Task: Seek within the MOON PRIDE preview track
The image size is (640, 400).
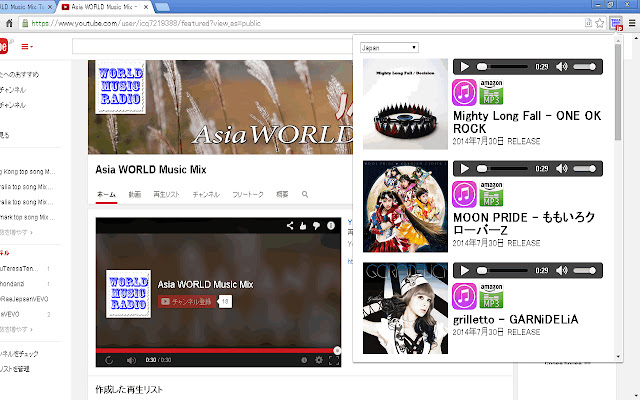Action: pos(502,168)
